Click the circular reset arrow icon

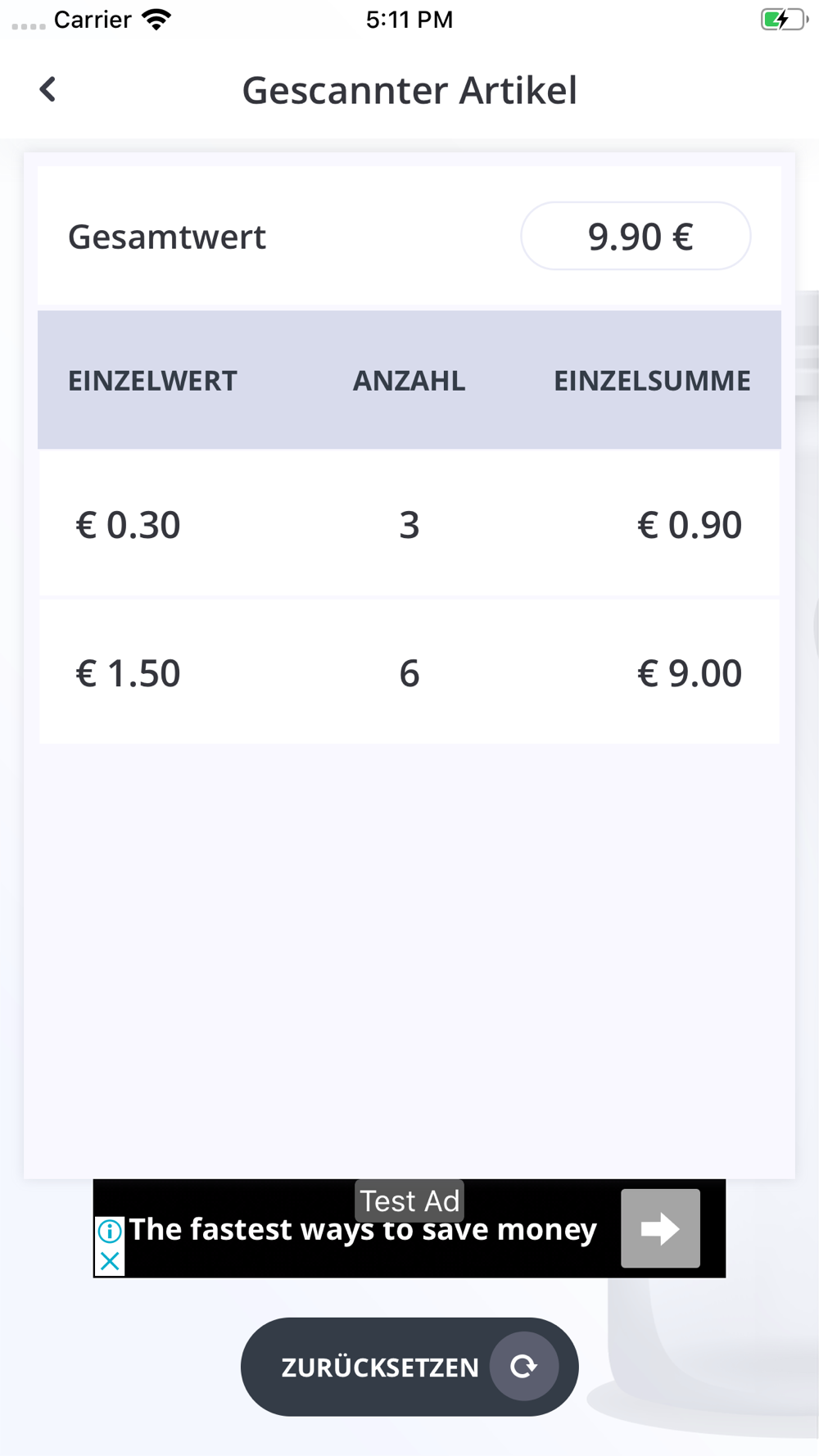click(524, 1366)
